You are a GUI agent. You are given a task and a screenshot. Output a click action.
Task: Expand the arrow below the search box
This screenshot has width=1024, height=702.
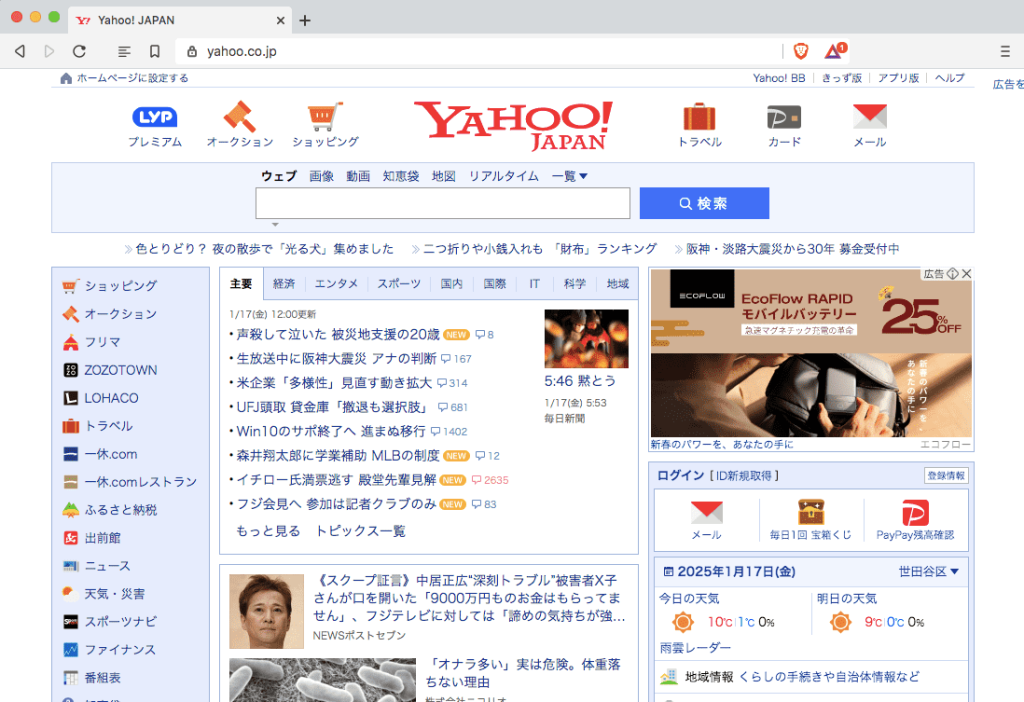click(x=275, y=224)
